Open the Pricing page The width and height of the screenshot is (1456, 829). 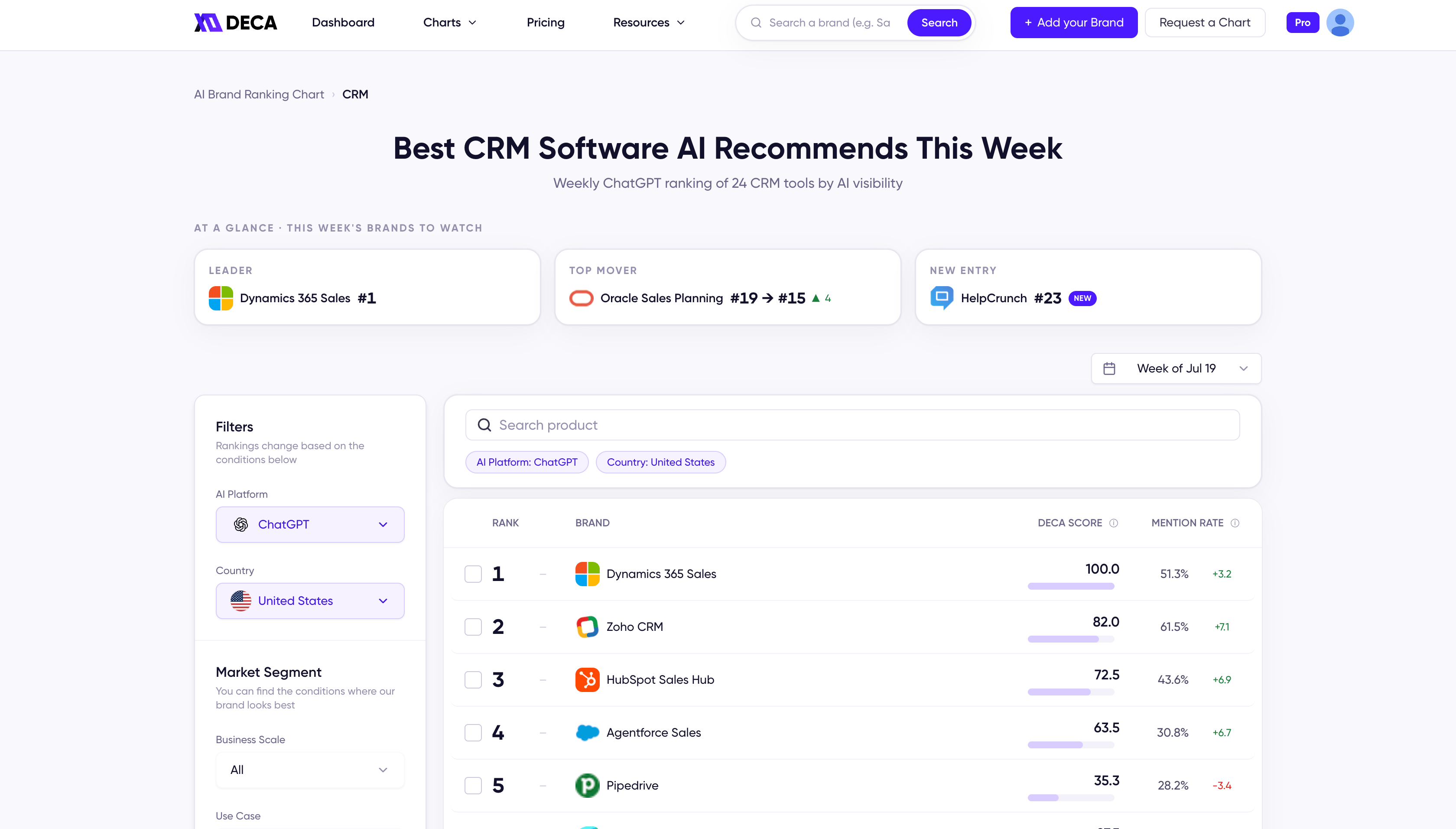545,23
